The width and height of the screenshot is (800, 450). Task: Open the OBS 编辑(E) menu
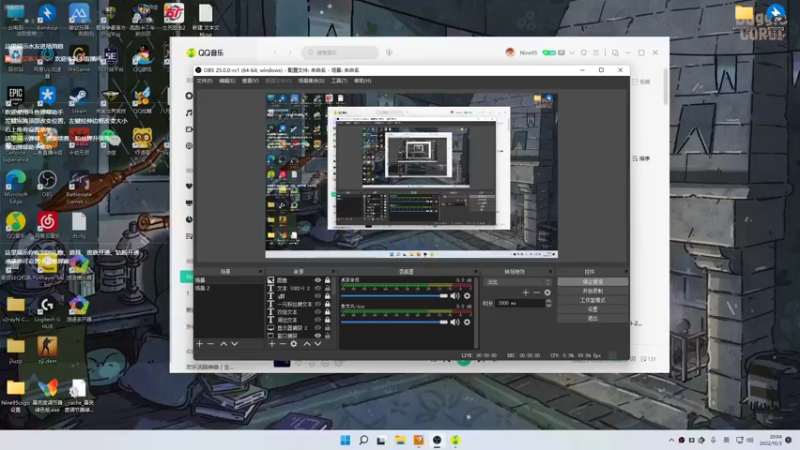coord(227,81)
